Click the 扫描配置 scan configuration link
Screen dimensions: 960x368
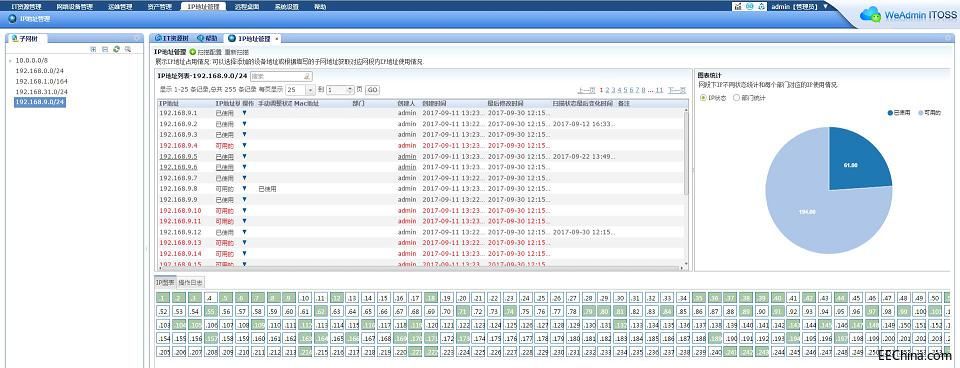pyautogui.click(x=209, y=53)
